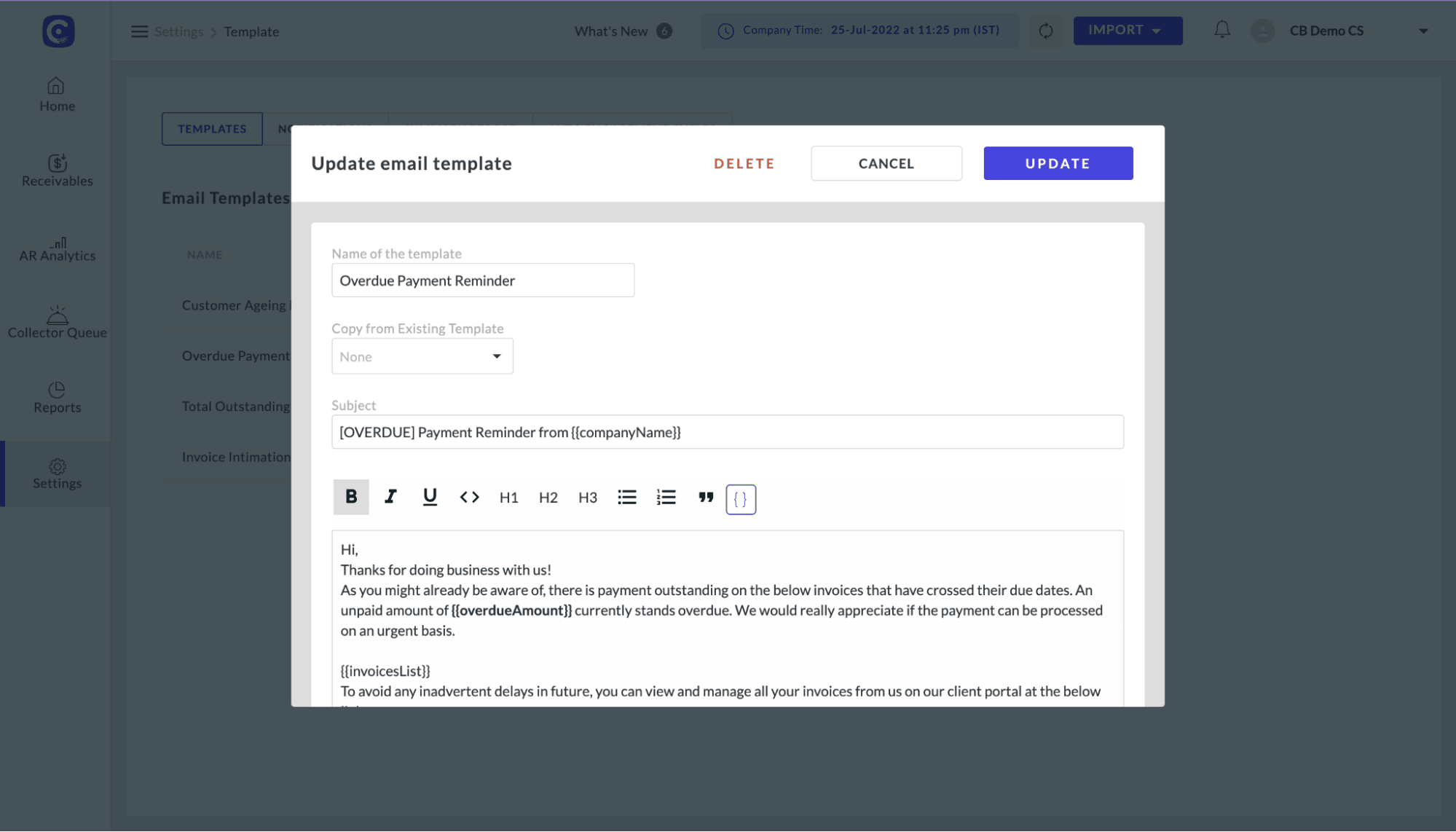This screenshot has width=1456, height=832.
Task: Apply Heading 1 style to text
Action: [x=508, y=497]
